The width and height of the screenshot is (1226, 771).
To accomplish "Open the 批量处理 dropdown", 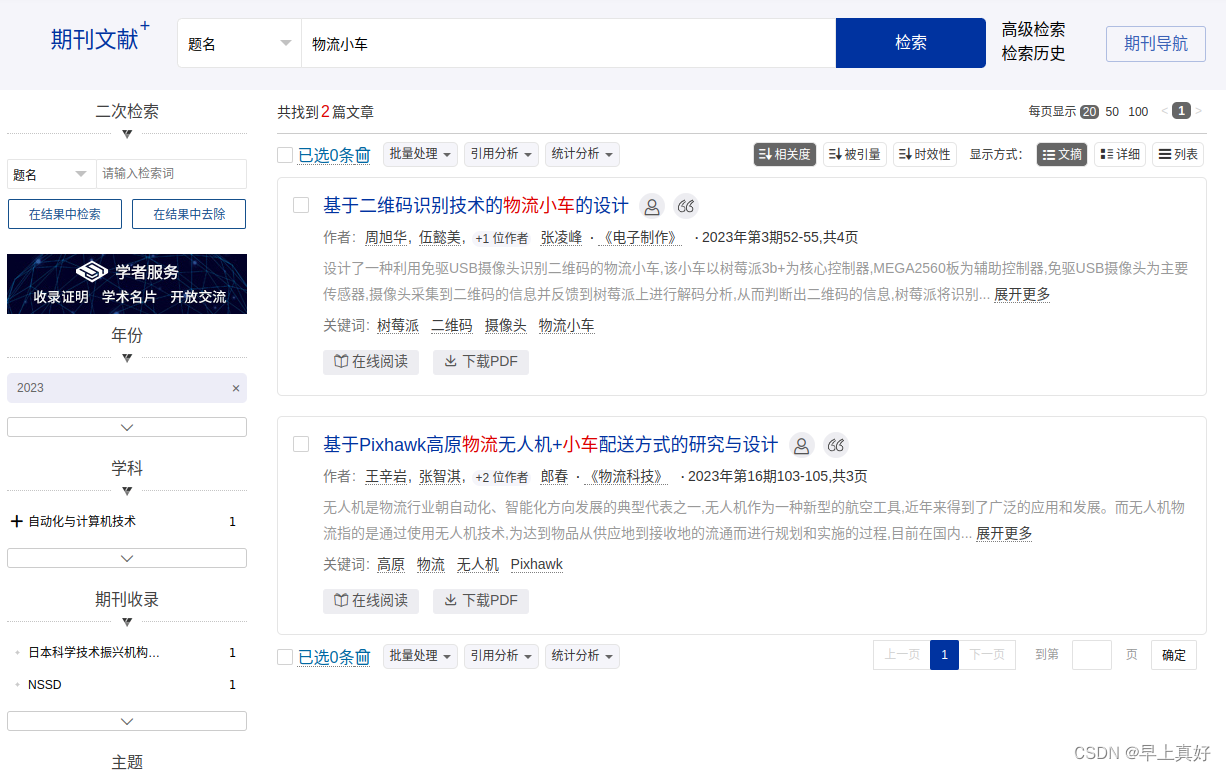I will [x=420, y=154].
